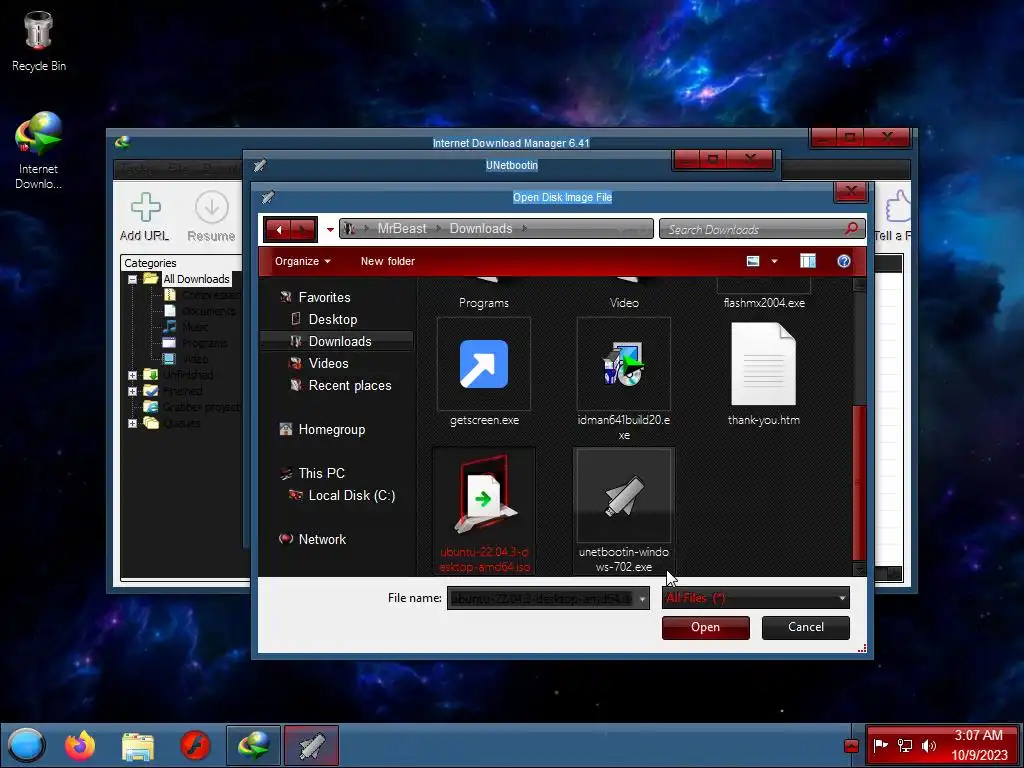Open Videos in navigation pane
Image resolution: width=1024 pixels, height=768 pixels.
[x=328, y=363]
